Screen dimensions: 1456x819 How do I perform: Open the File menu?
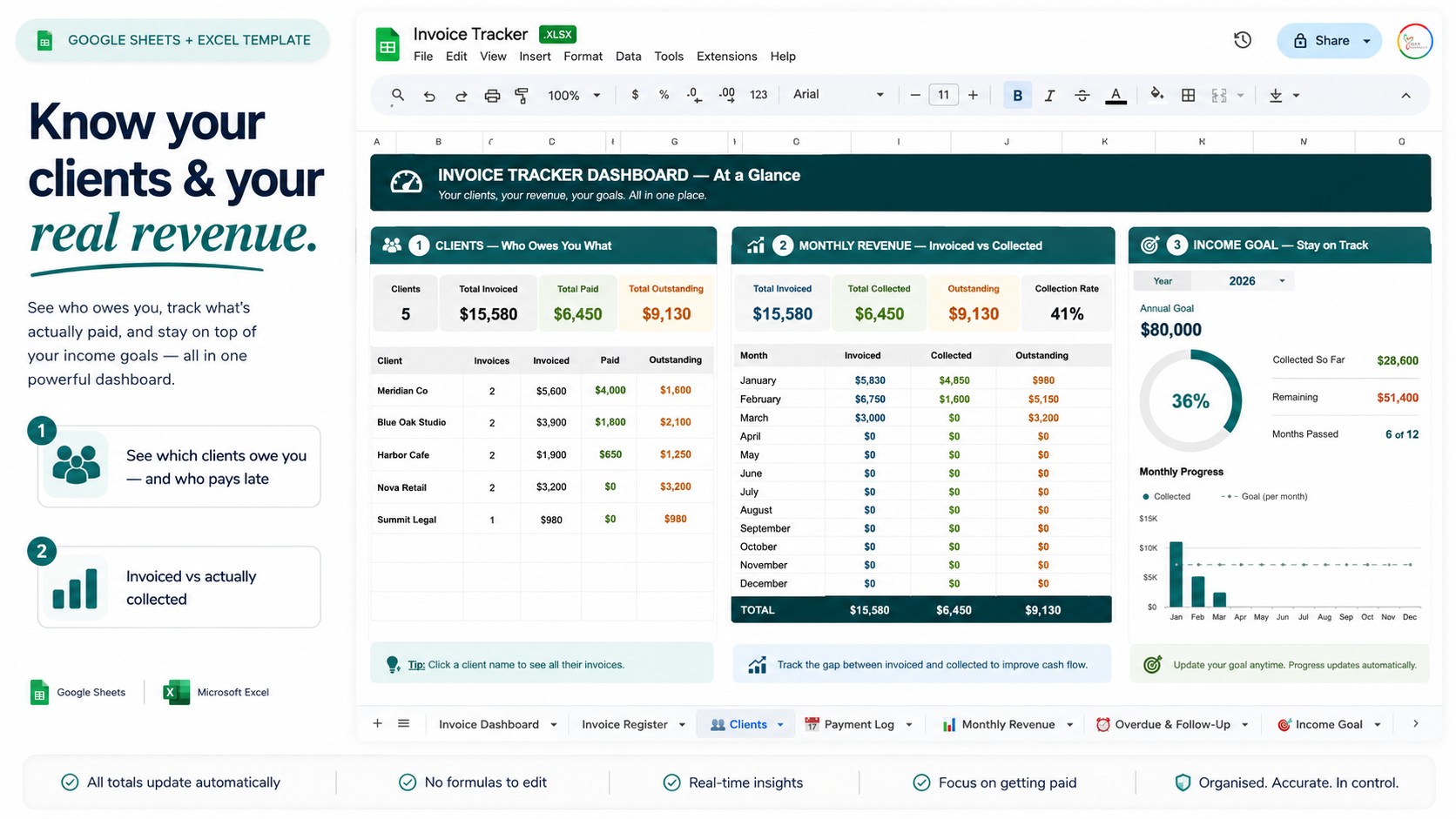423,57
